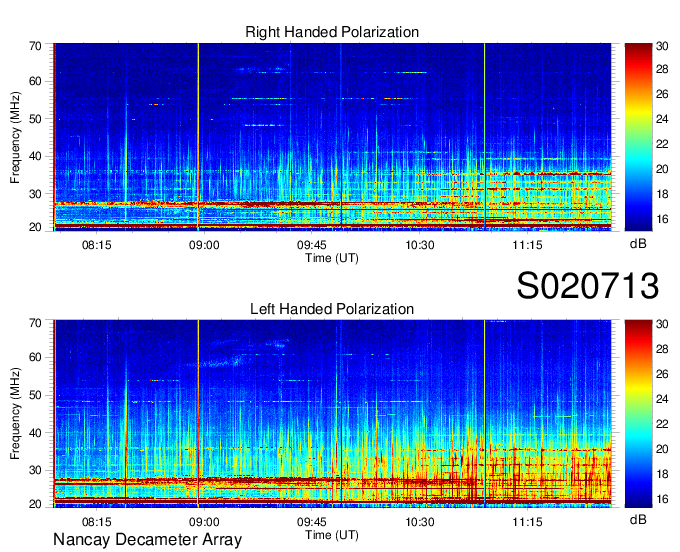Click the lower plot's "Frequency (MHz)" axis label
Image resolution: width=680 pixels, height=552 pixels.
[x=15, y=414]
